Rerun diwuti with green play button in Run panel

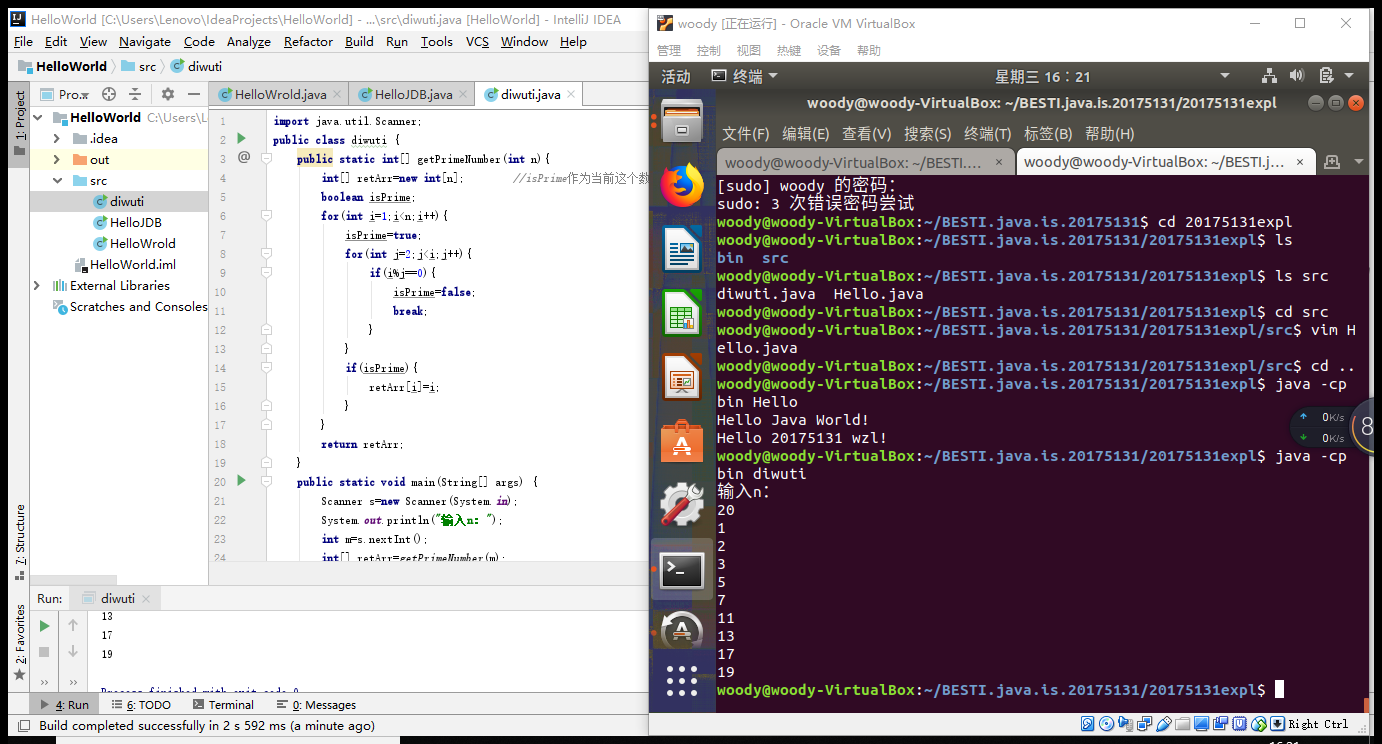(44, 626)
